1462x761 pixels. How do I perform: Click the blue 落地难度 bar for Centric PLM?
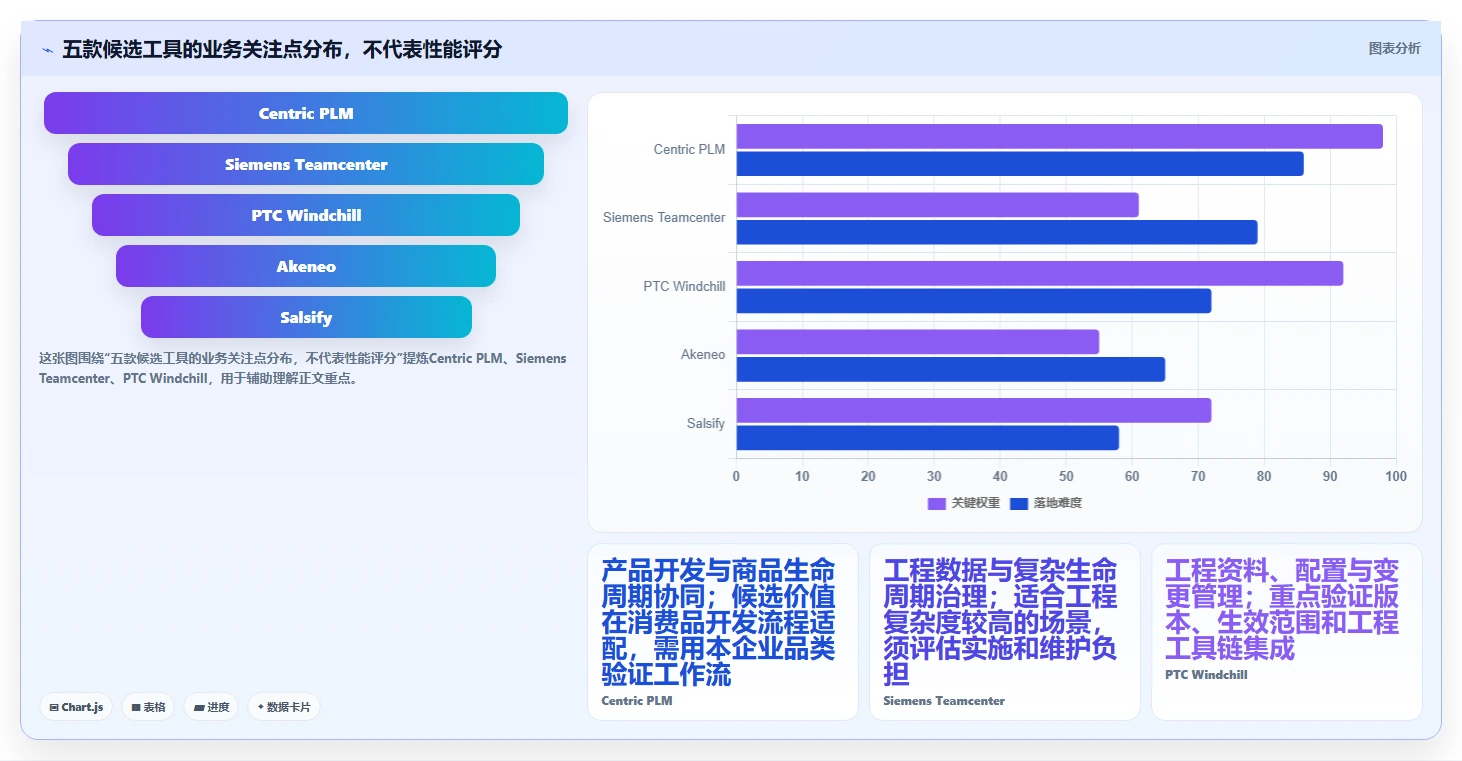pyautogui.click(x=1020, y=164)
